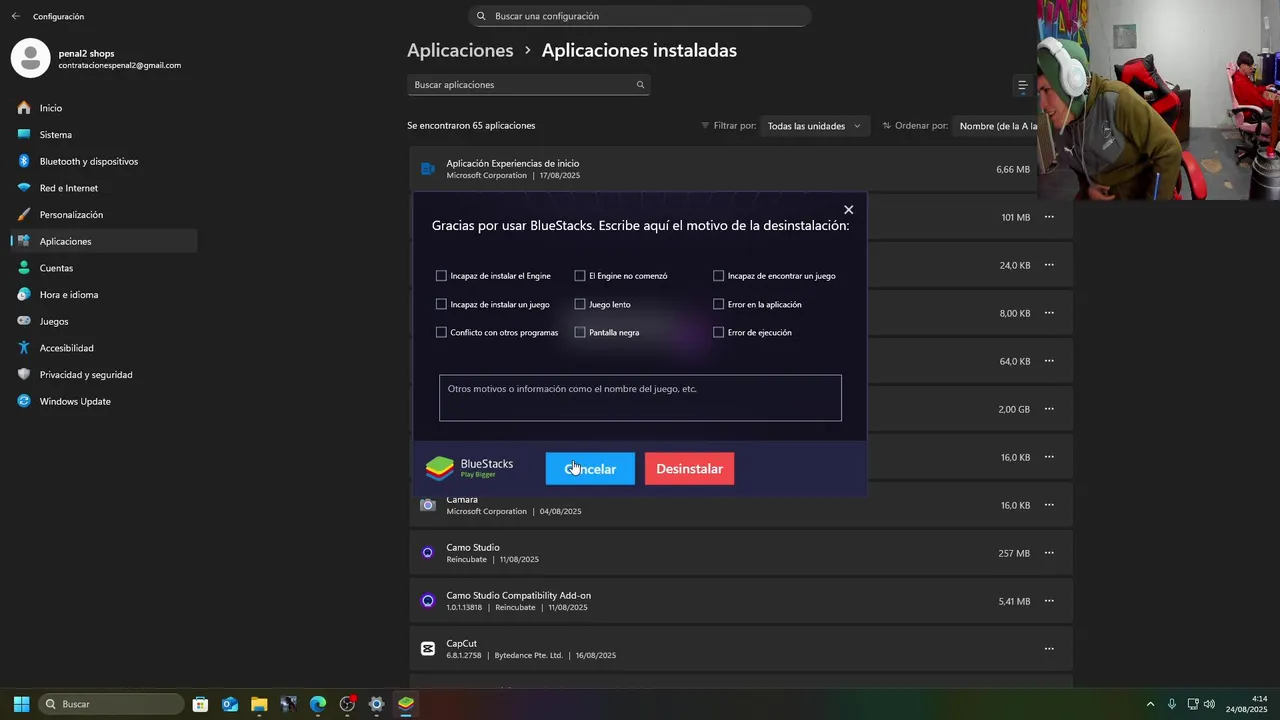The width and height of the screenshot is (1280, 720).
Task: Click the Windows Update sidebar icon
Action: (x=24, y=401)
